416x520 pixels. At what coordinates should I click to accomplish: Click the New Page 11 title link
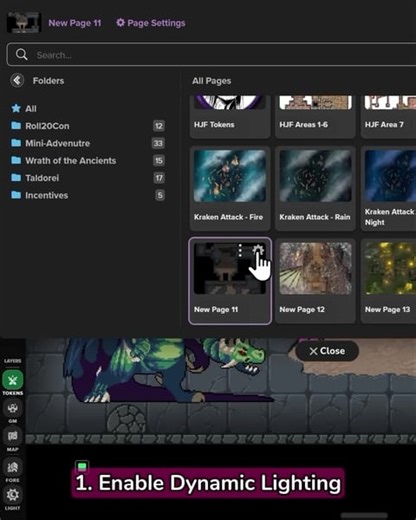point(75,23)
